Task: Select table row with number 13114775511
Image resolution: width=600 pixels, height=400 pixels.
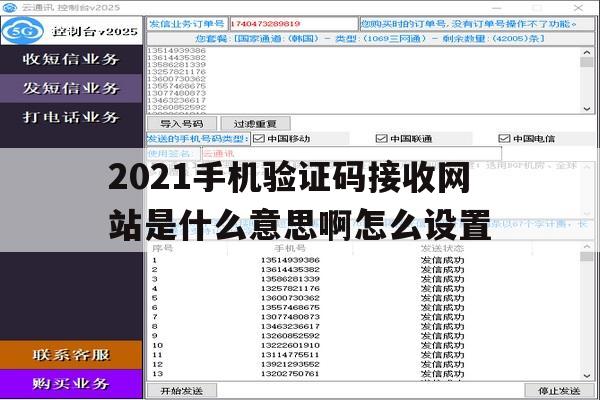Action: point(364,355)
